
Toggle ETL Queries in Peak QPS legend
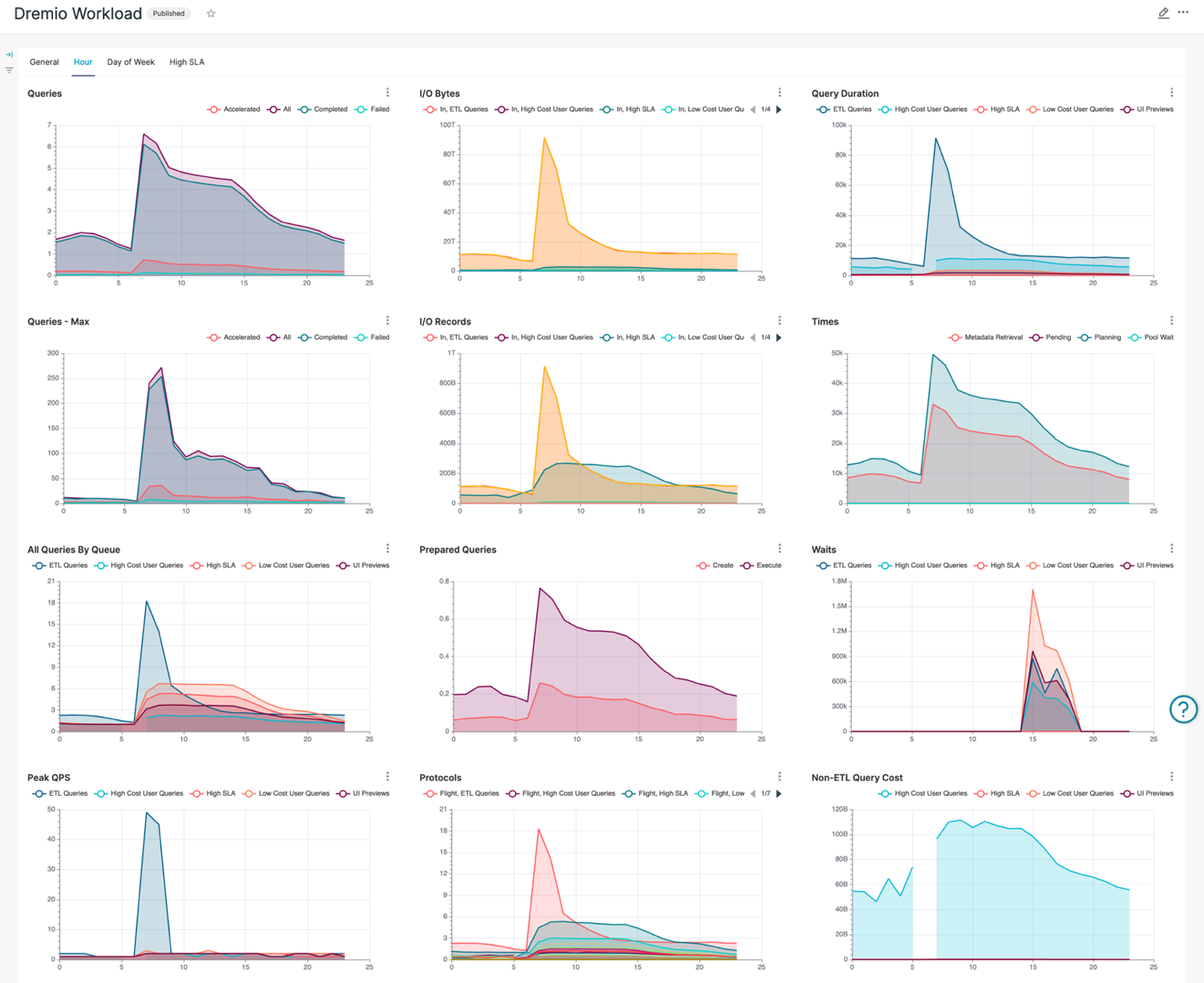click(61, 793)
